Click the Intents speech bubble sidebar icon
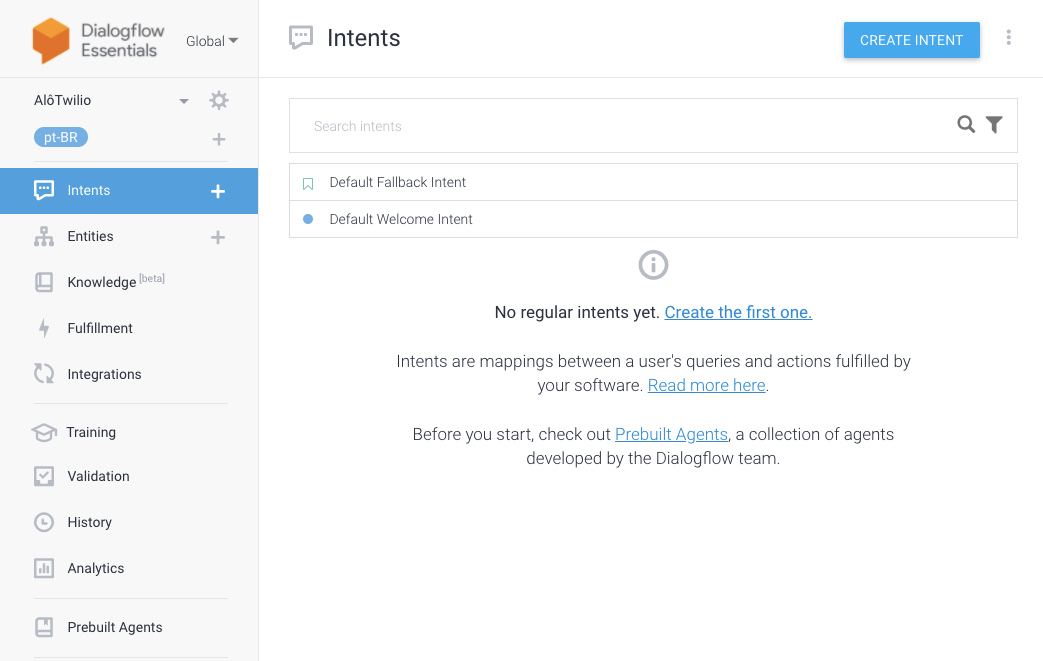Image resolution: width=1043 pixels, height=661 pixels. (x=44, y=190)
